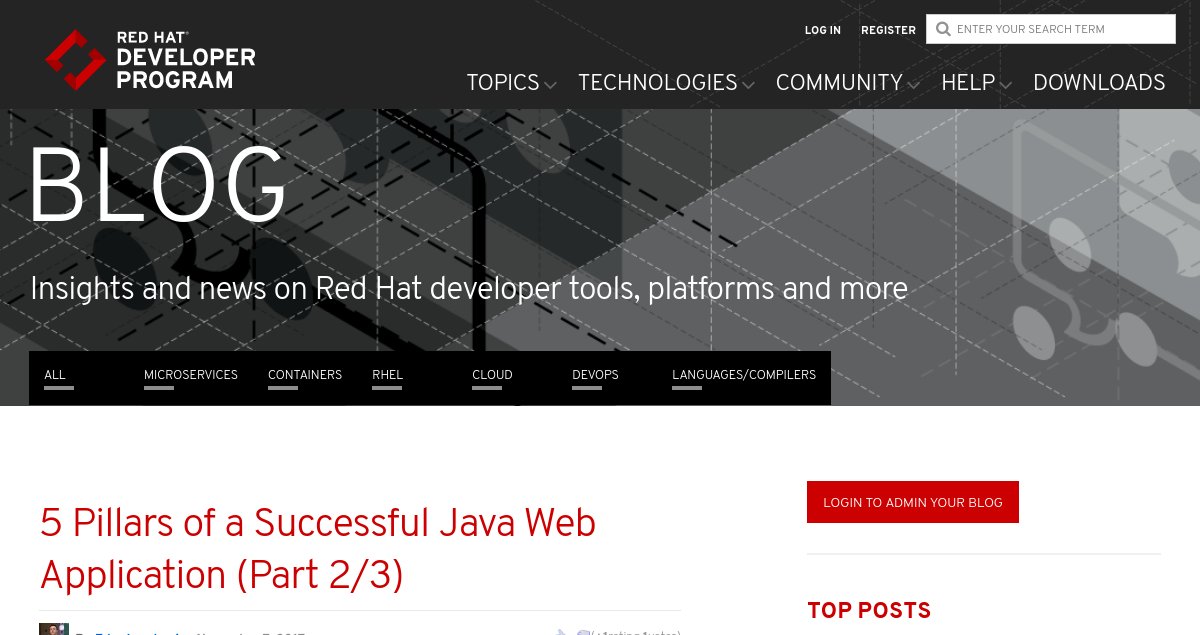Open the COMMUNITY dropdown chevron

tap(913, 86)
